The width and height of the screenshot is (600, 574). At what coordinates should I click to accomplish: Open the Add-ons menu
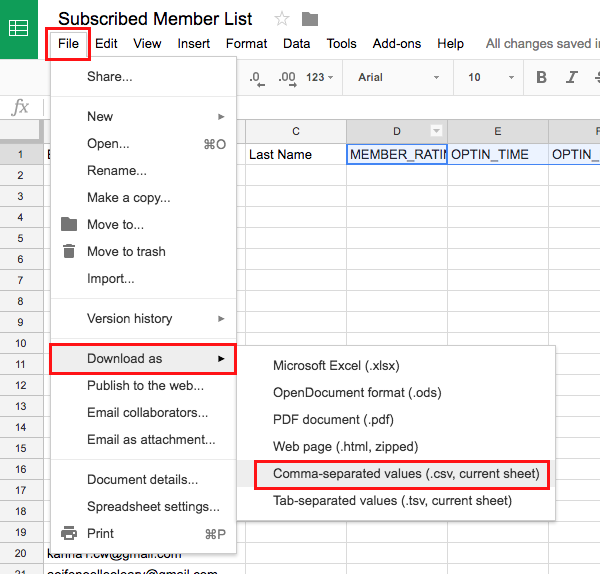[397, 44]
